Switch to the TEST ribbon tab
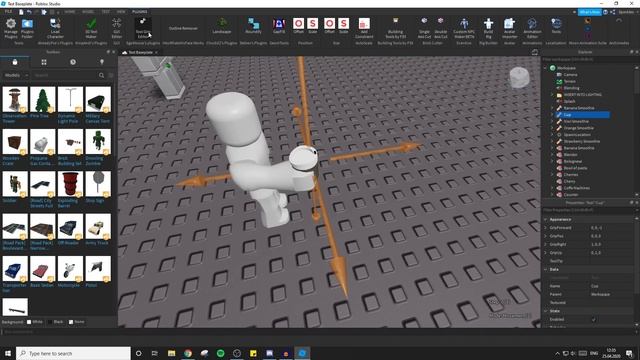The image size is (640, 360). point(106,11)
